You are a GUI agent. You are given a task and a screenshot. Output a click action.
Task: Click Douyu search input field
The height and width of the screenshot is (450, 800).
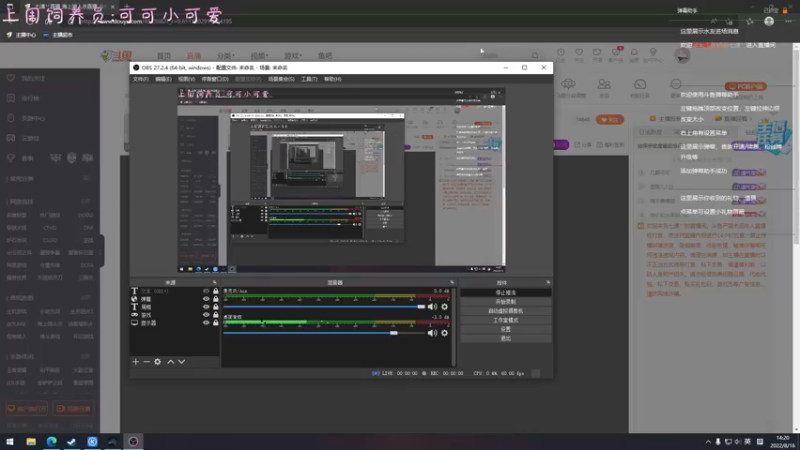504,56
